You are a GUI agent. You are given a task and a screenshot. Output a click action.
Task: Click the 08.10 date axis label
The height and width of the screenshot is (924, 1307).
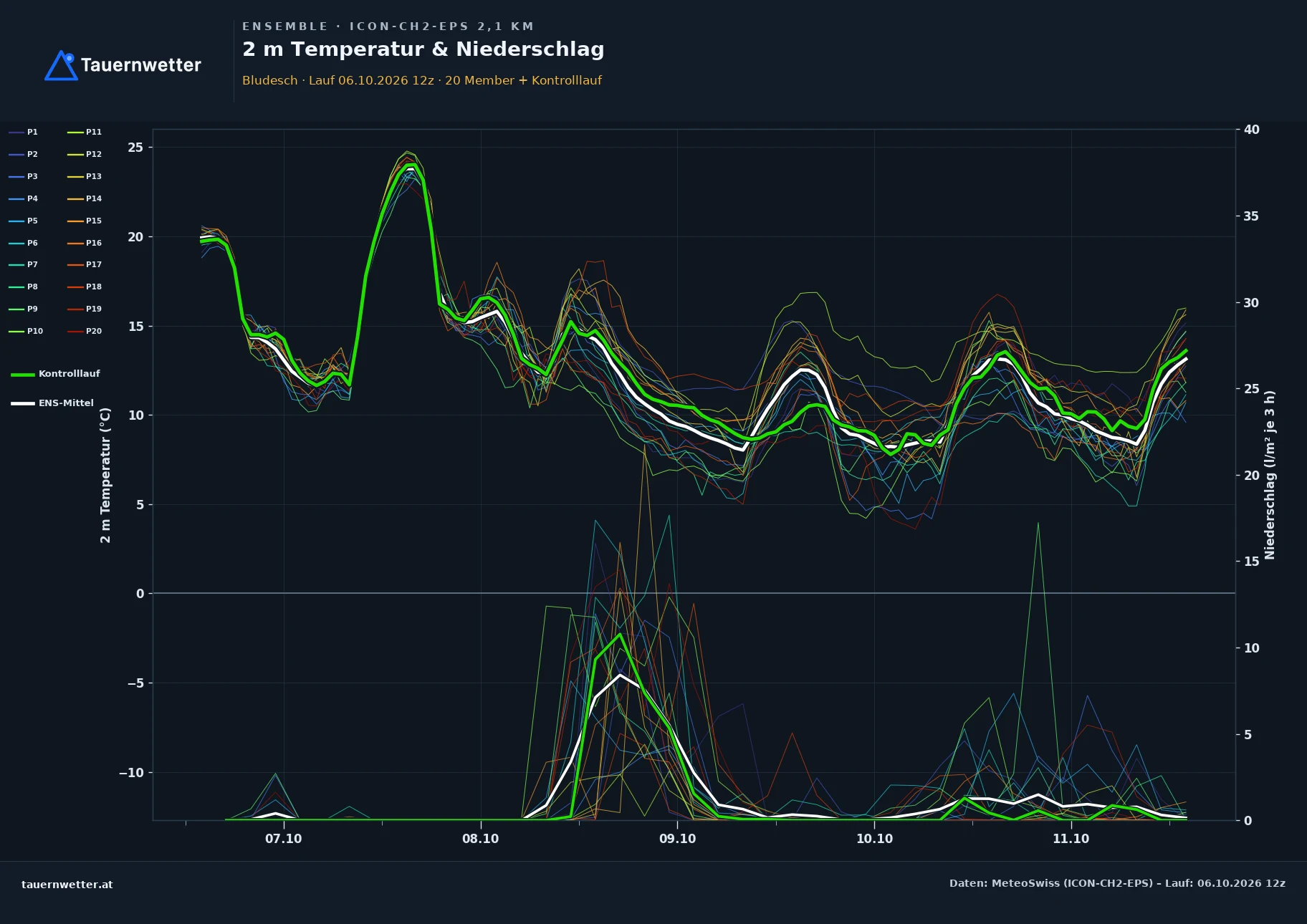coord(480,839)
